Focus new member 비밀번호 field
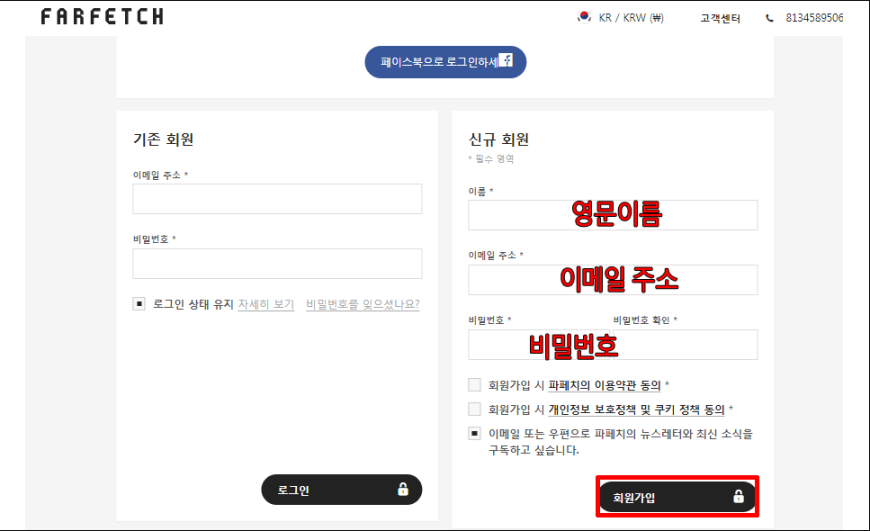Screen dimensions: 870x531 (x=538, y=345)
